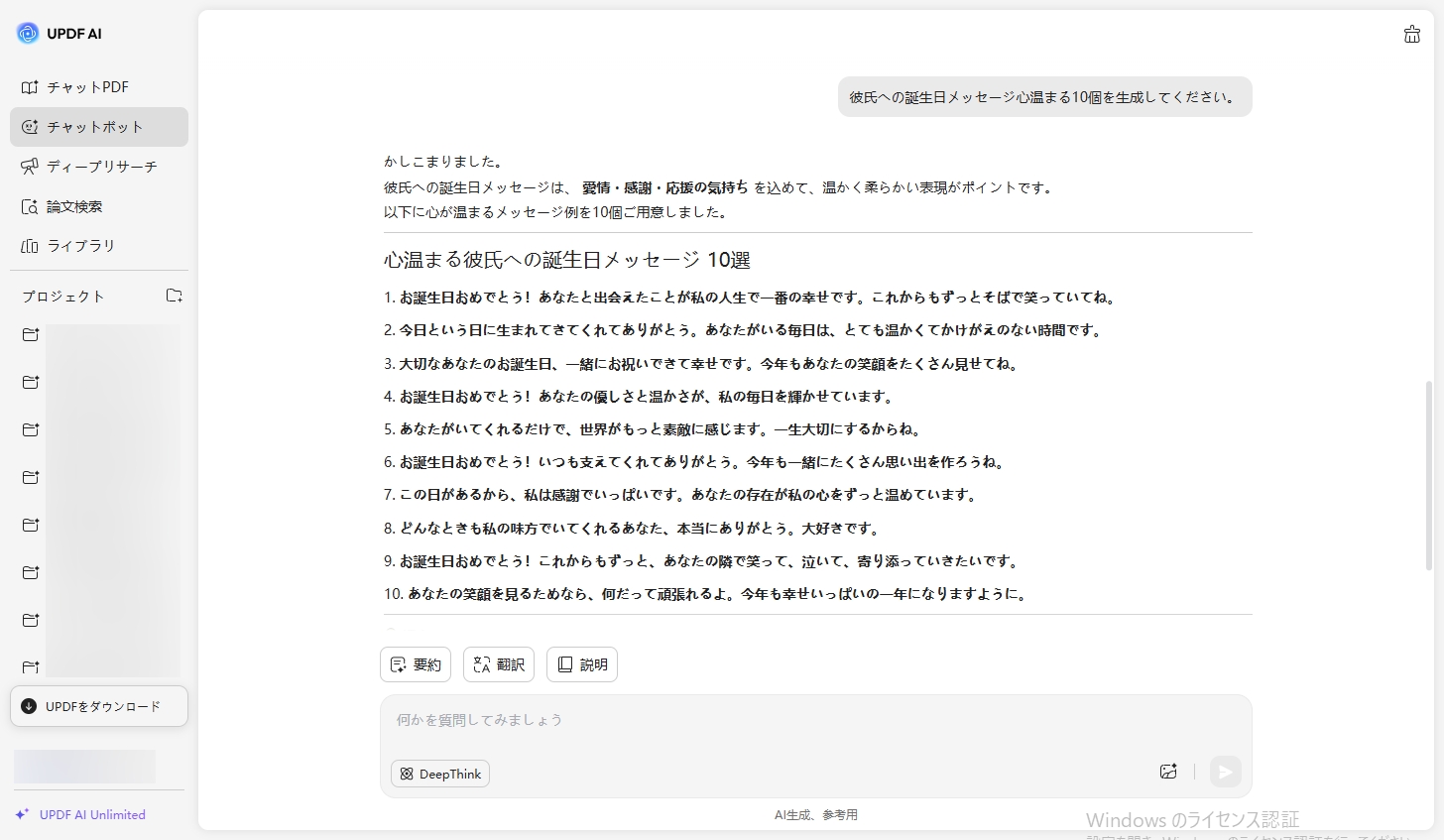This screenshot has height=840, width=1444.
Task: Click message 5 starting あなたがいてくれるだけで
Action: (653, 429)
